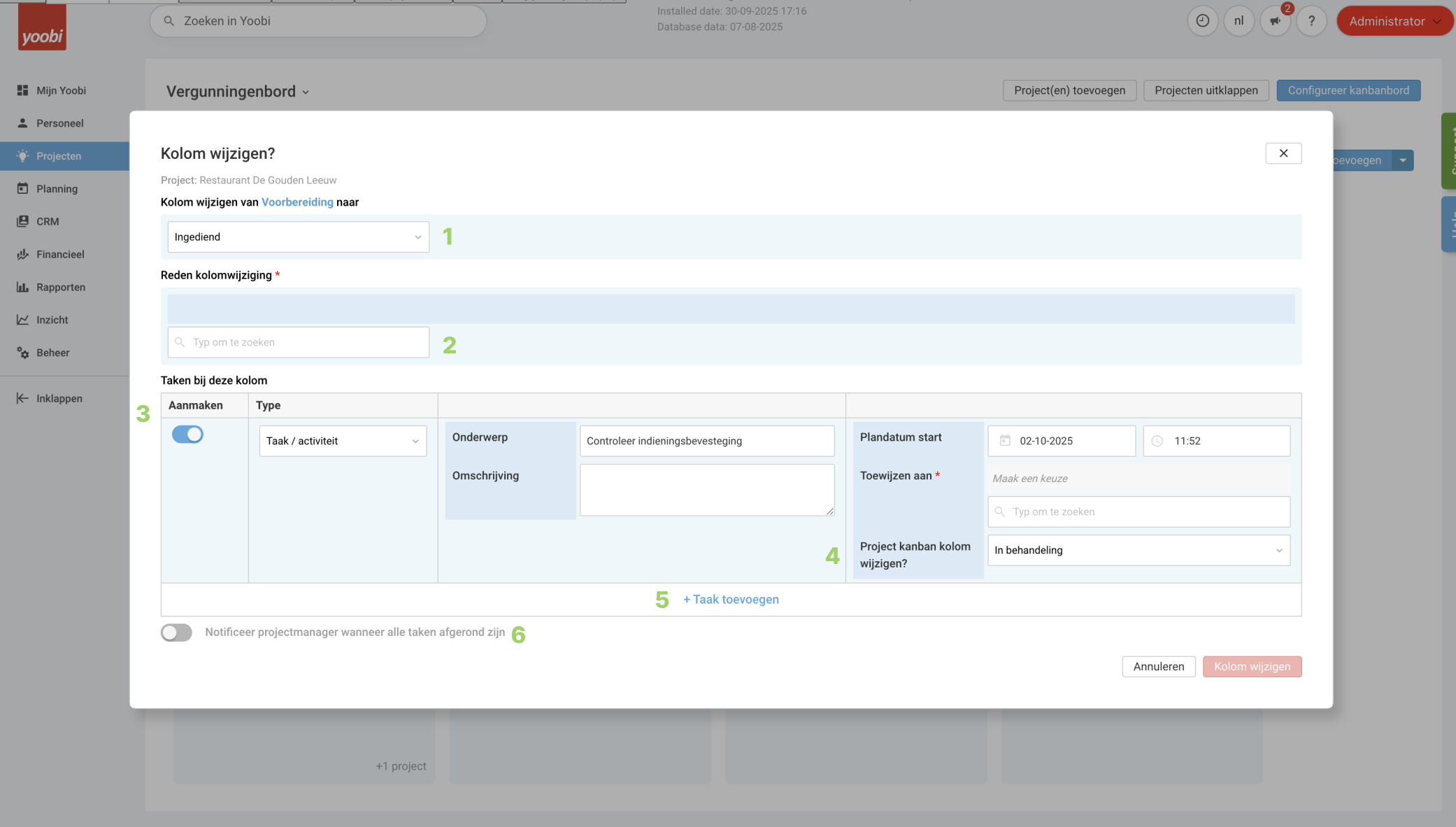1456x827 pixels.
Task: Close dialog with the X icon
Action: 1283,153
